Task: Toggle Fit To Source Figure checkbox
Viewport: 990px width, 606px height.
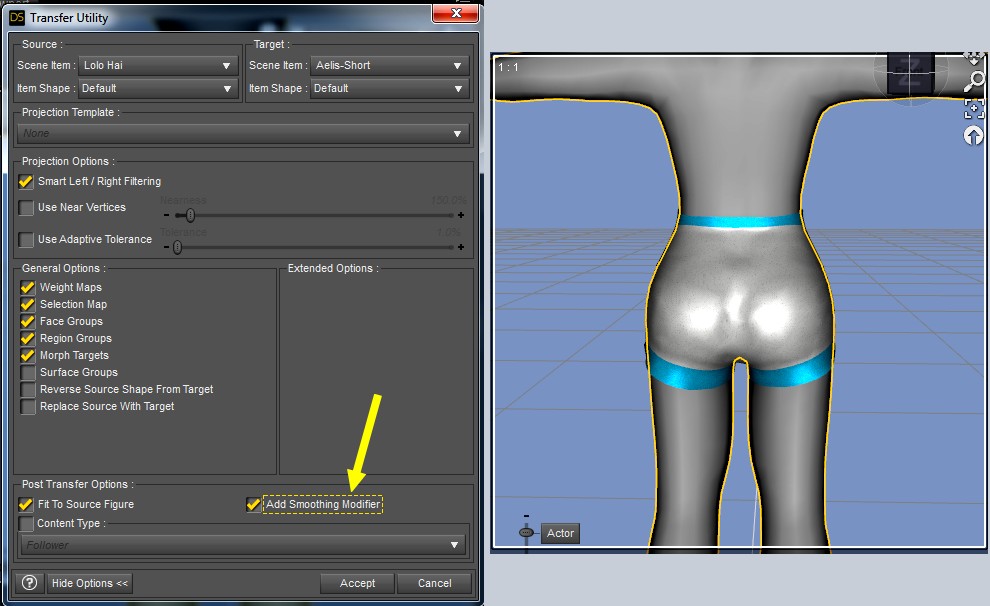Action: tap(26, 504)
